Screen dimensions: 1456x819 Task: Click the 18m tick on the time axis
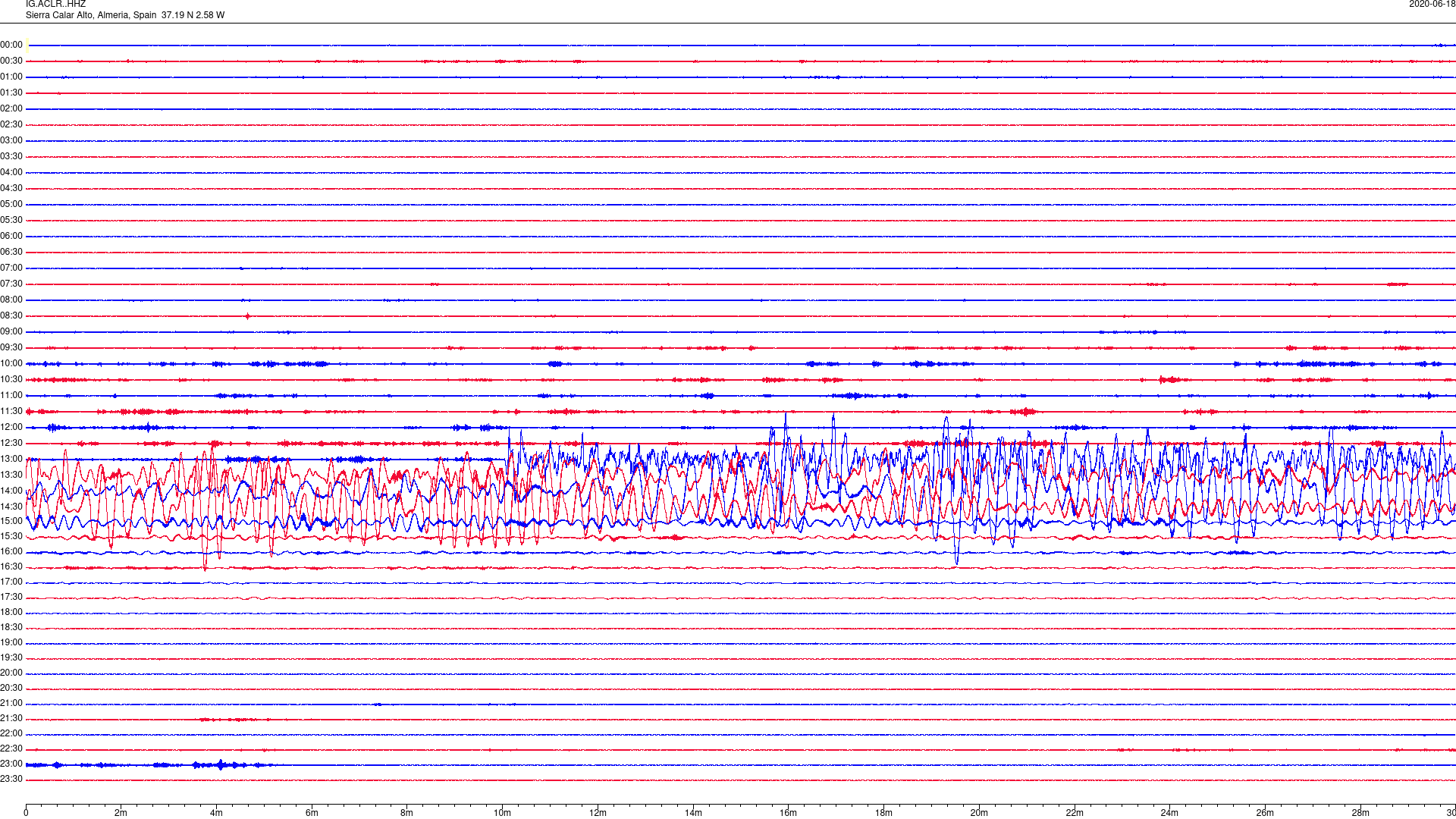pos(883,813)
